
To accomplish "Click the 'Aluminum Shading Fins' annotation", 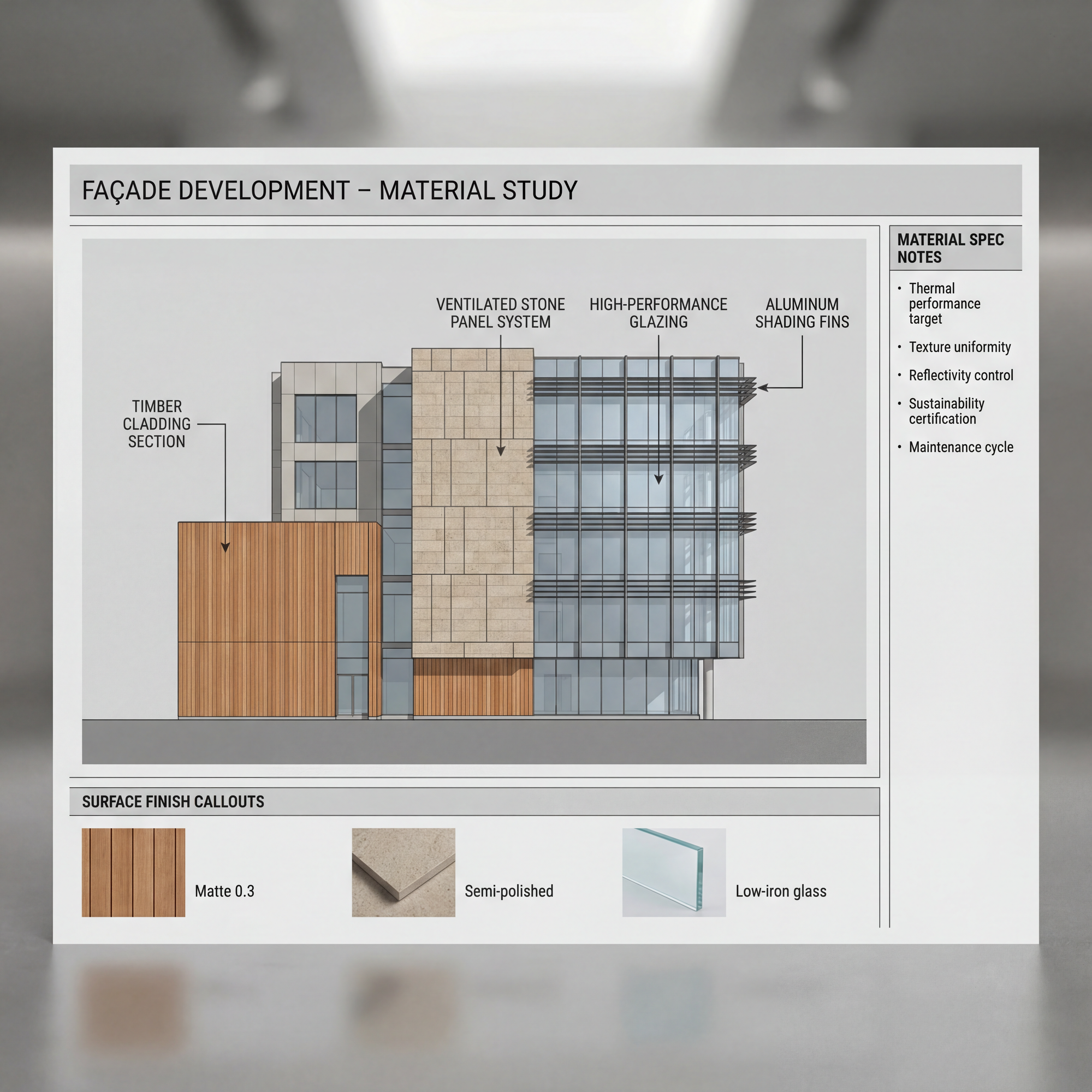I will 802,313.
